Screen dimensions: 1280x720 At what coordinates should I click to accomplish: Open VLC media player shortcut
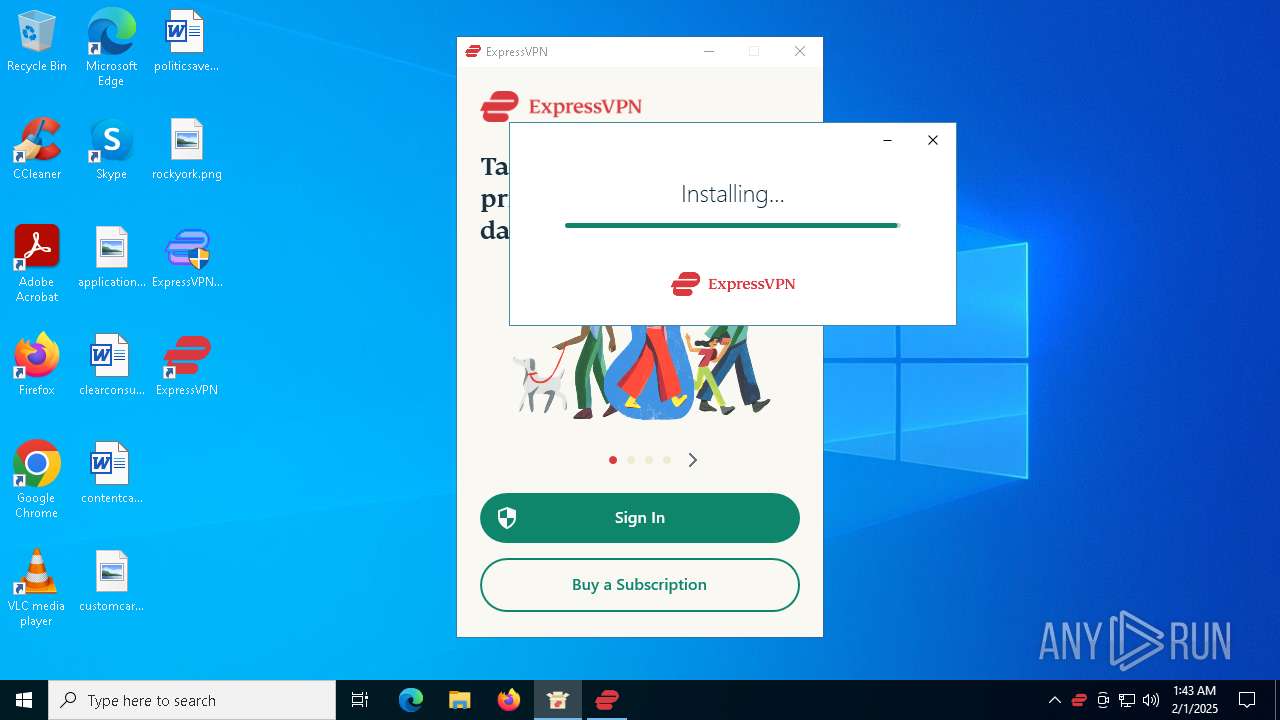(37, 588)
